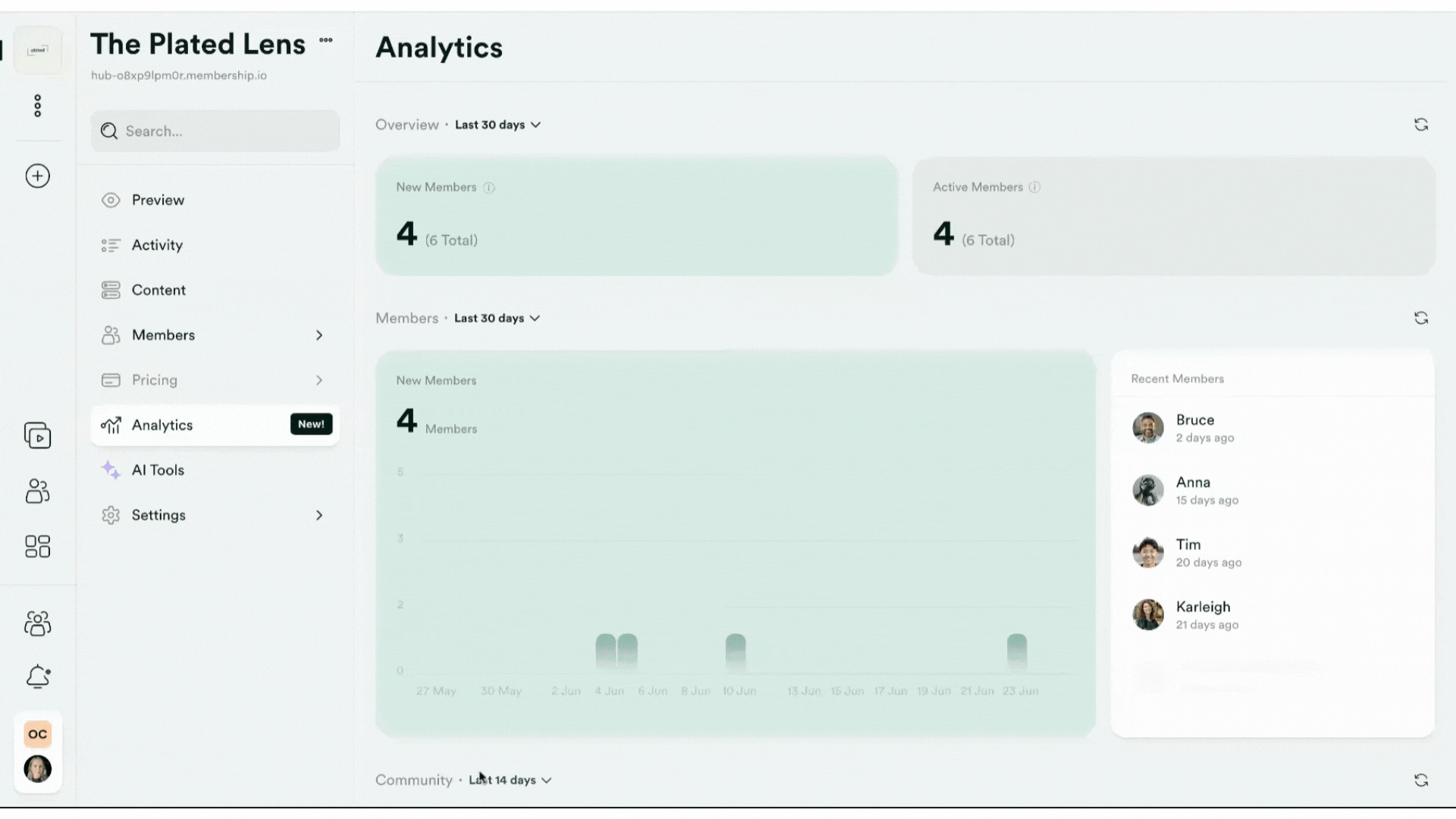The image size is (1456, 819).
Task: Open Preview from the sidebar
Action: tap(215, 200)
